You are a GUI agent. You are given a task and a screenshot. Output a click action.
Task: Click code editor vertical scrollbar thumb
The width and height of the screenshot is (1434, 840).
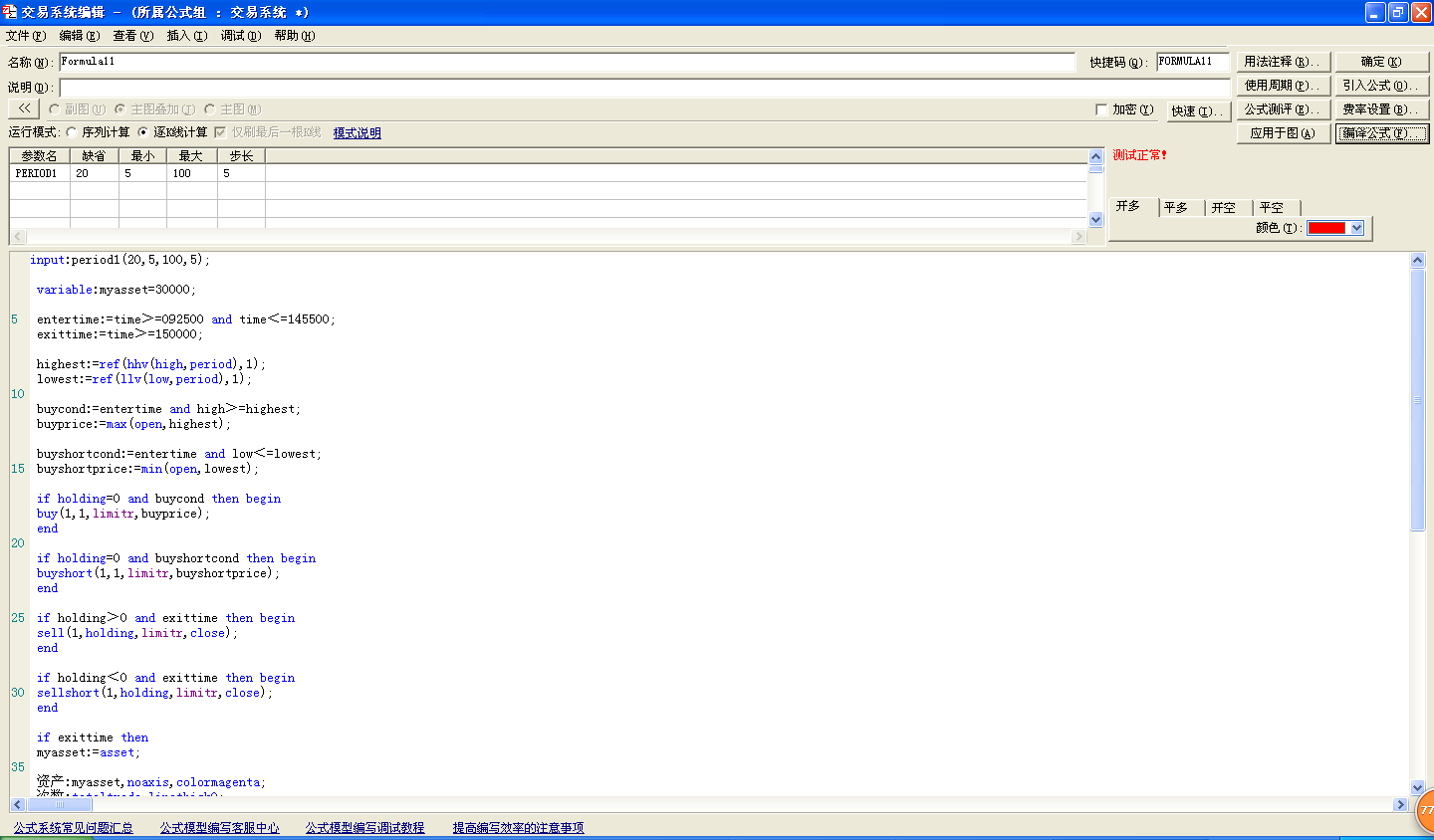click(1418, 399)
